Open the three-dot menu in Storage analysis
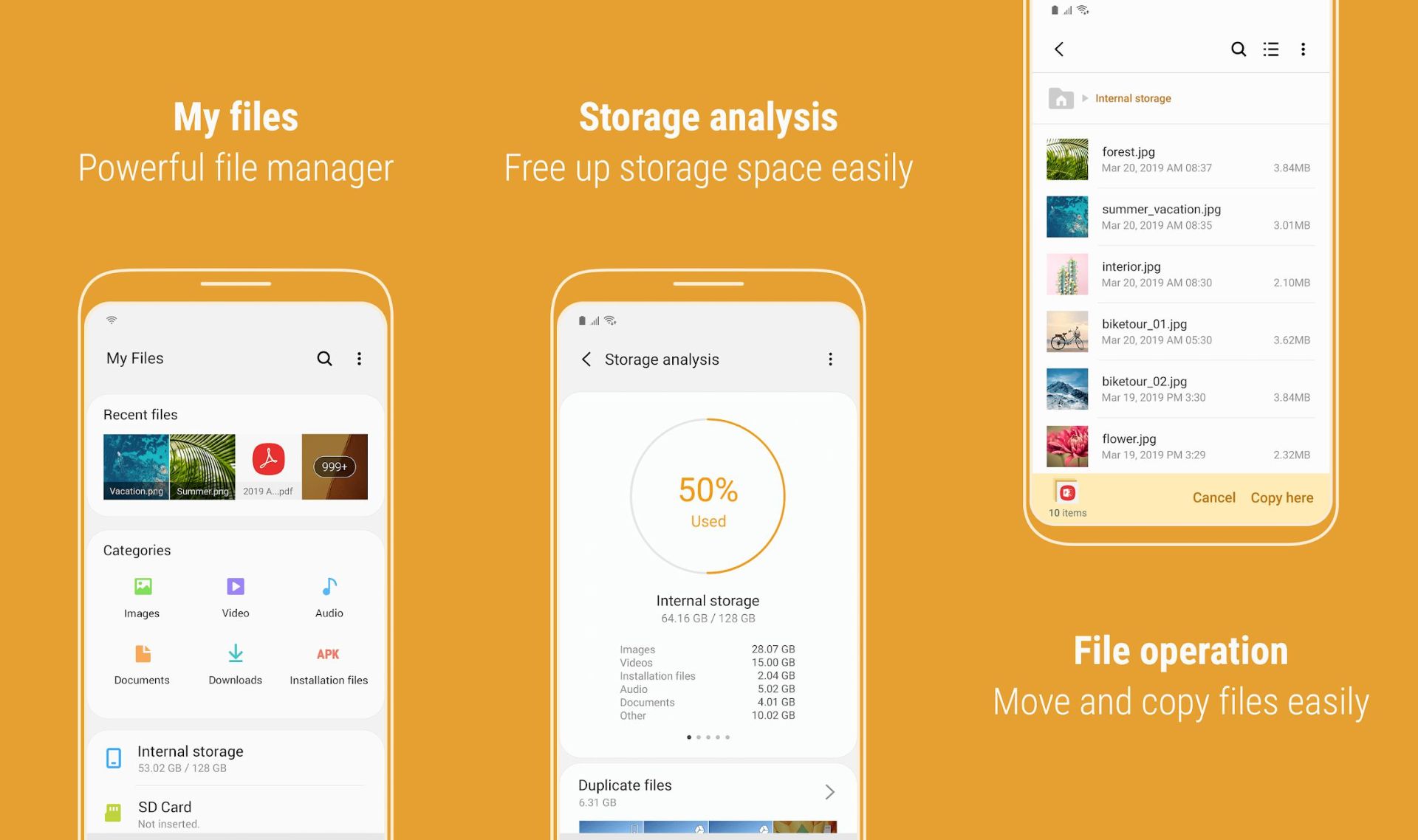Image resolution: width=1418 pixels, height=840 pixels. click(830, 359)
